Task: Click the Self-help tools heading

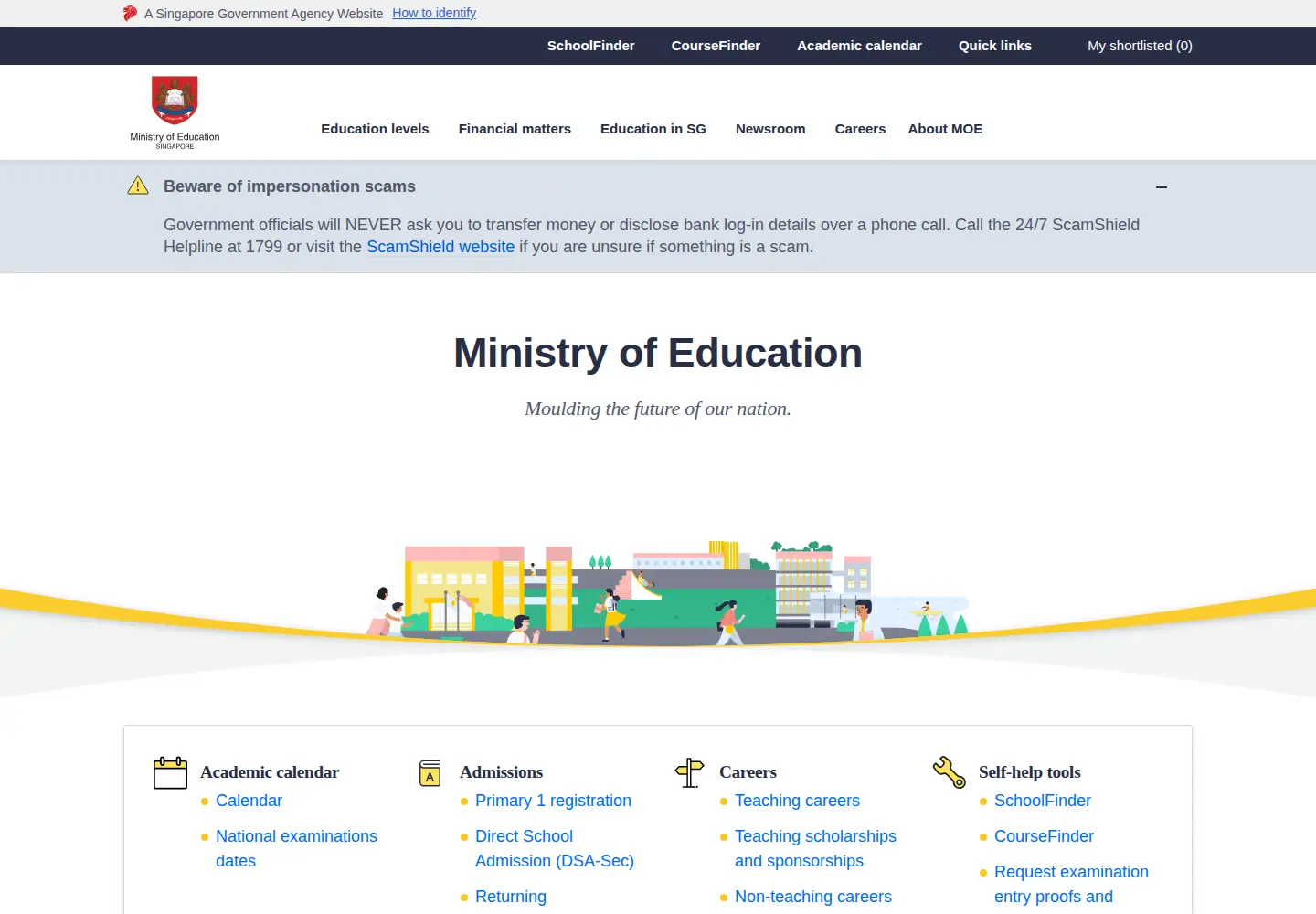Action: pyautogui.click(x=1029, y=772)
